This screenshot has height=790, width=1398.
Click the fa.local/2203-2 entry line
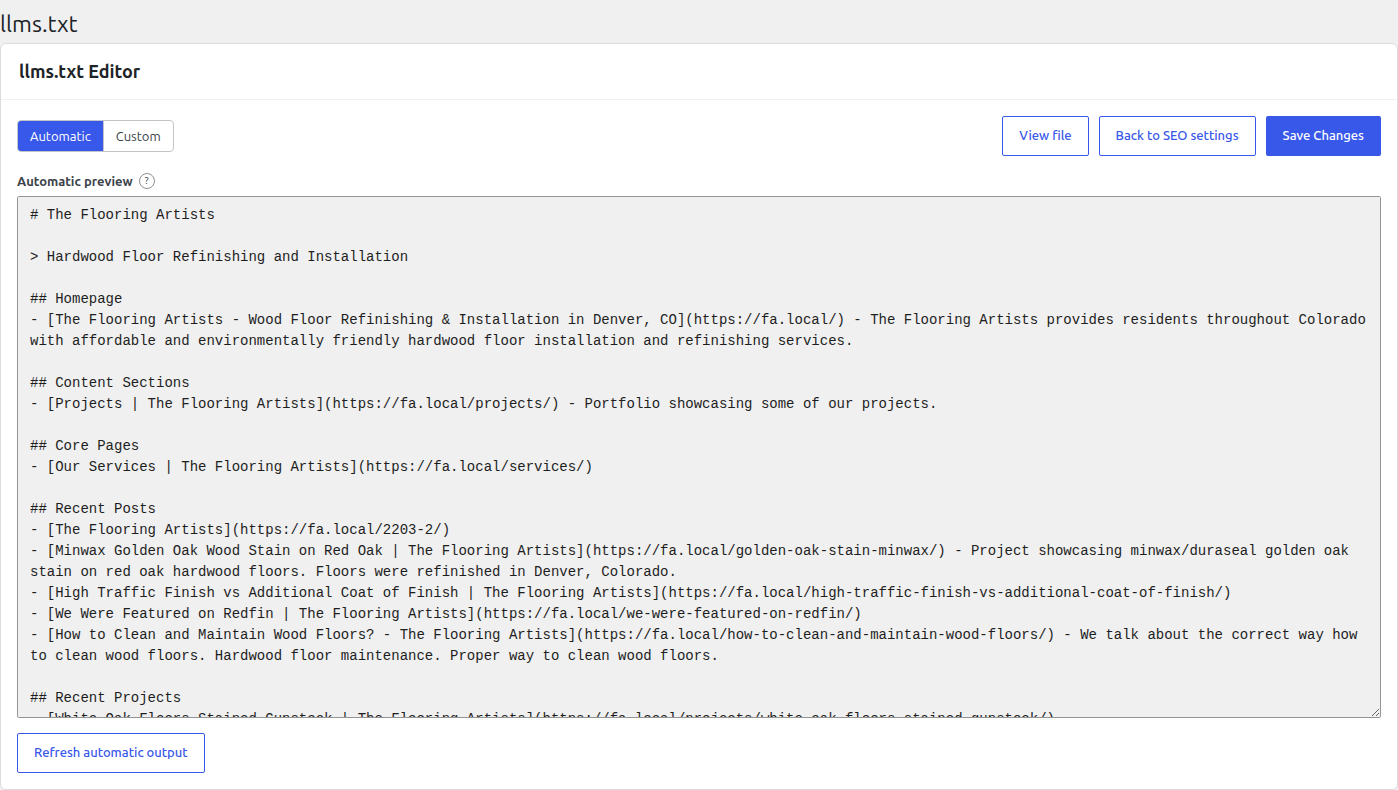pos(240,529)
